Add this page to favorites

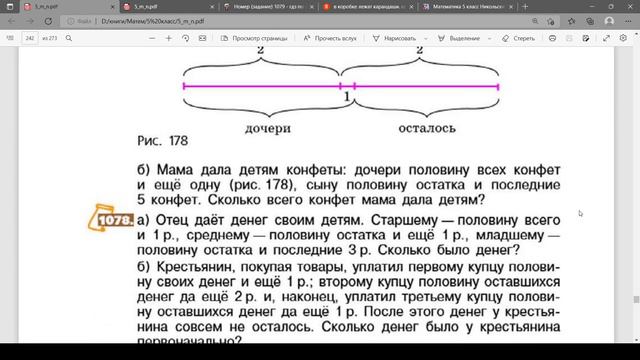click(x=551, y=21)
